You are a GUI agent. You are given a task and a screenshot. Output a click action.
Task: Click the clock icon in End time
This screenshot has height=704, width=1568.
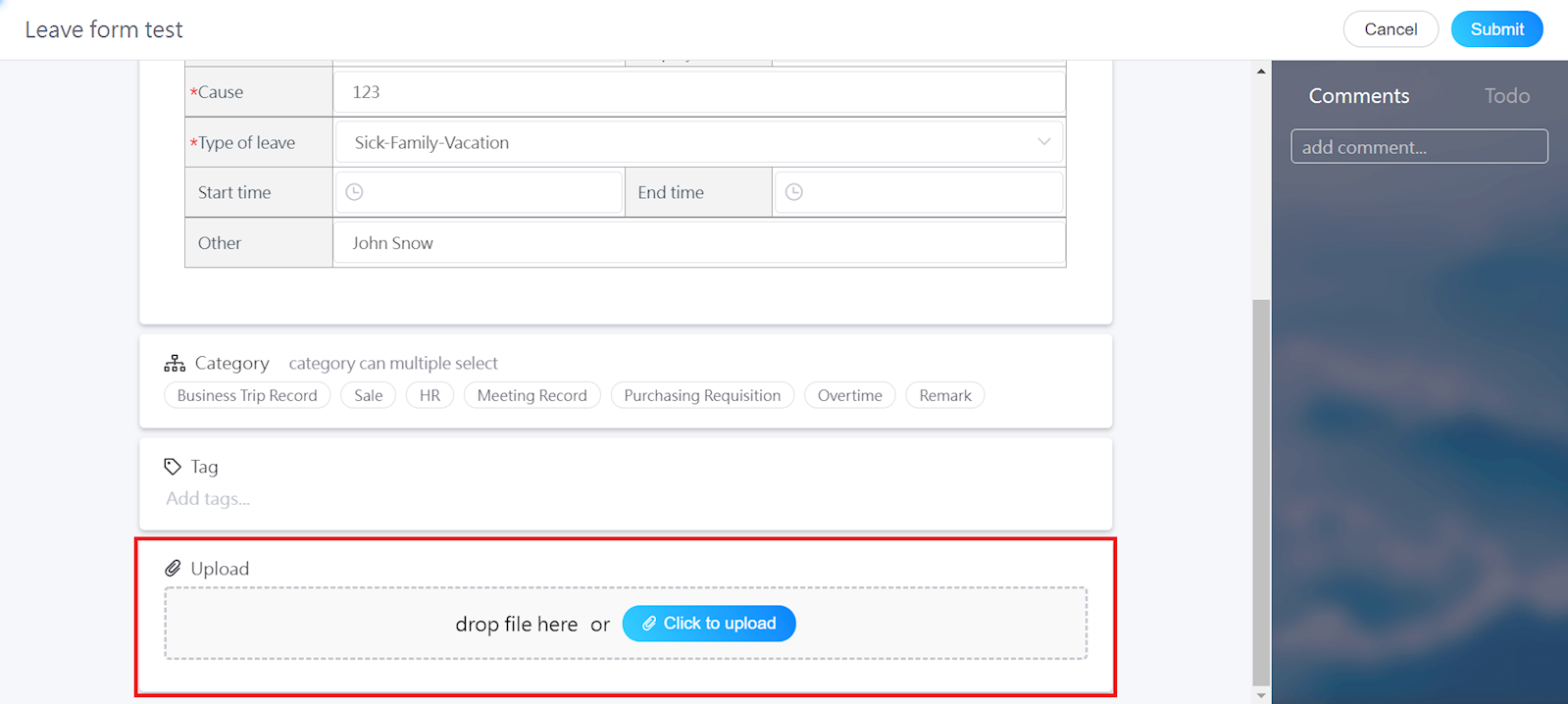(x=794, y=192)
